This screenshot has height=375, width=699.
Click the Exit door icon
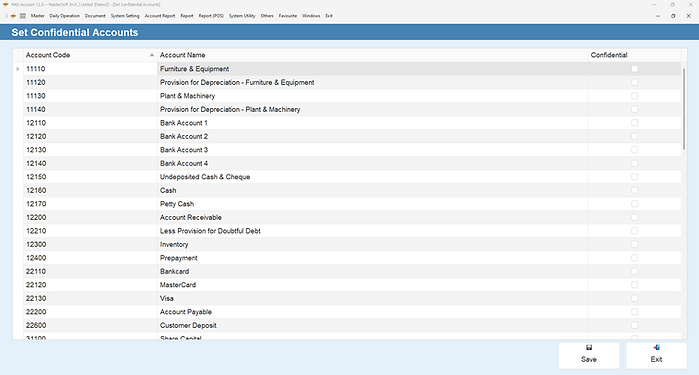656,347
